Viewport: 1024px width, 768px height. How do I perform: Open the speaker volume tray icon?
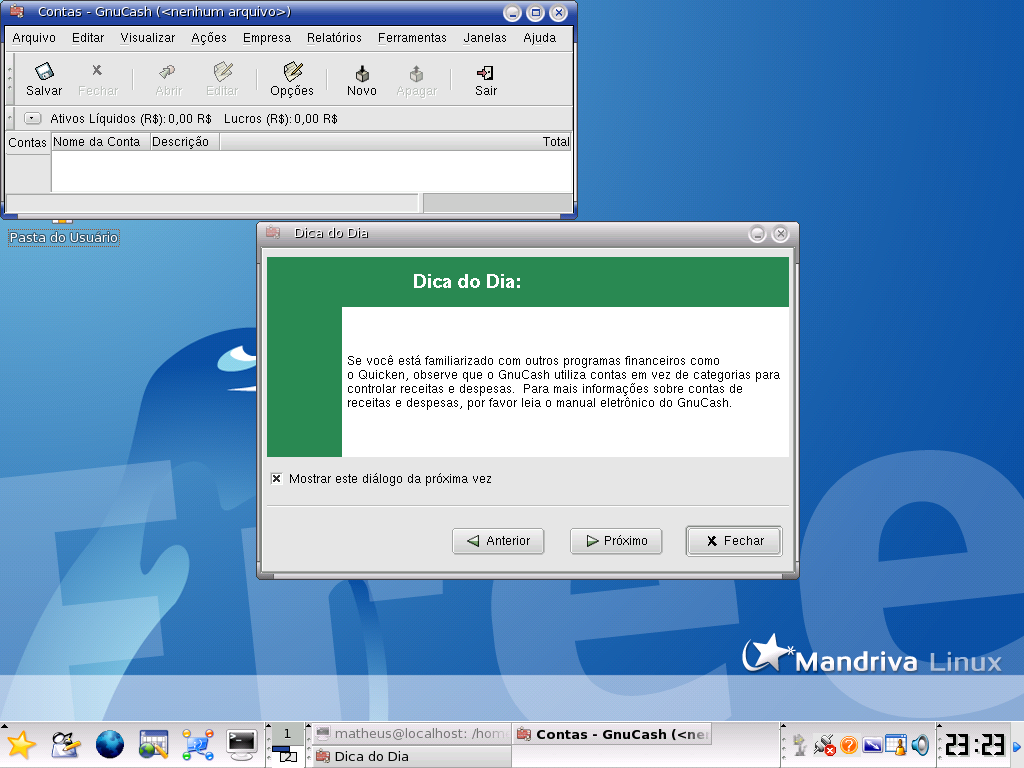tap(920, 744)
